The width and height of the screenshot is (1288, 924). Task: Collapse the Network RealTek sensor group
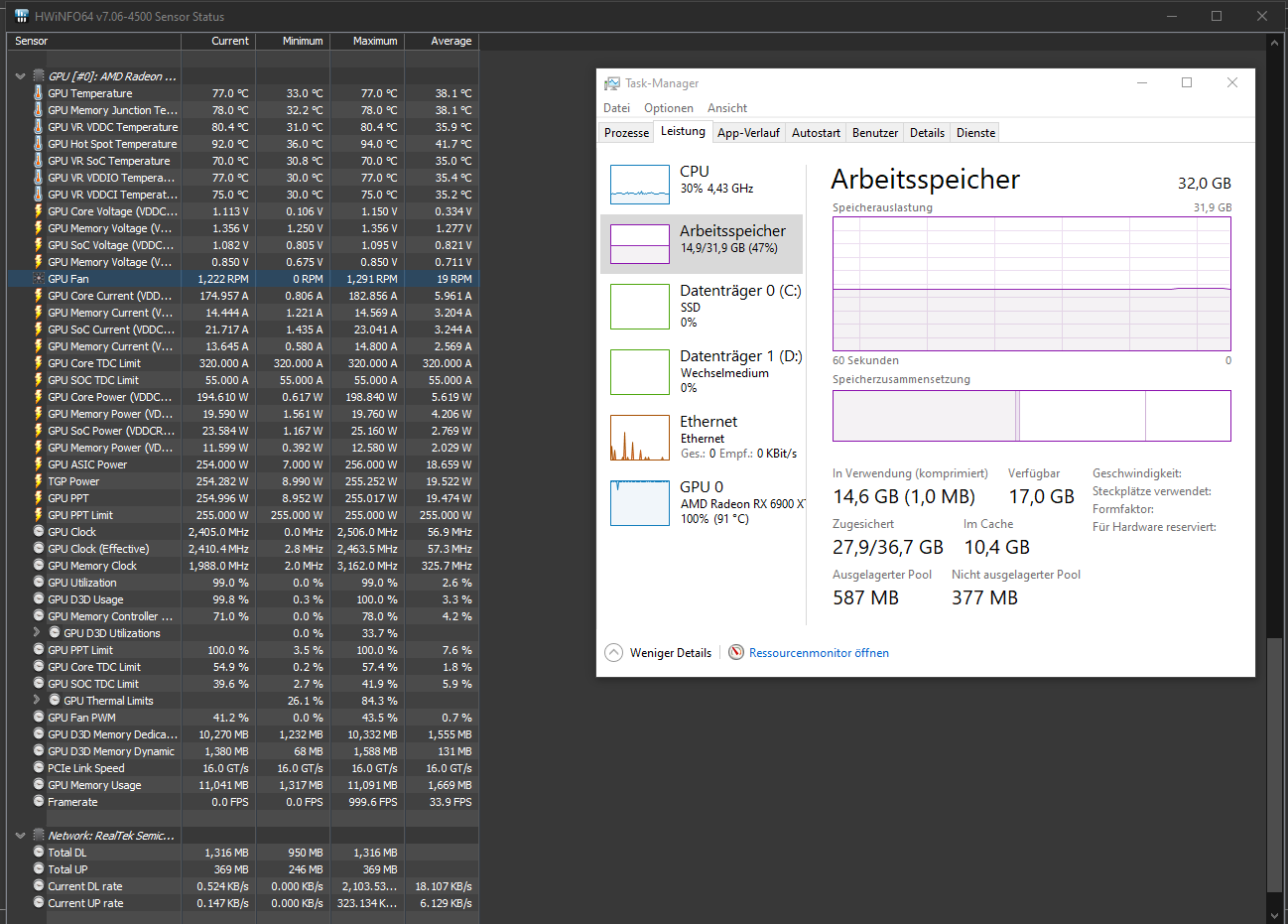[20, 836]
